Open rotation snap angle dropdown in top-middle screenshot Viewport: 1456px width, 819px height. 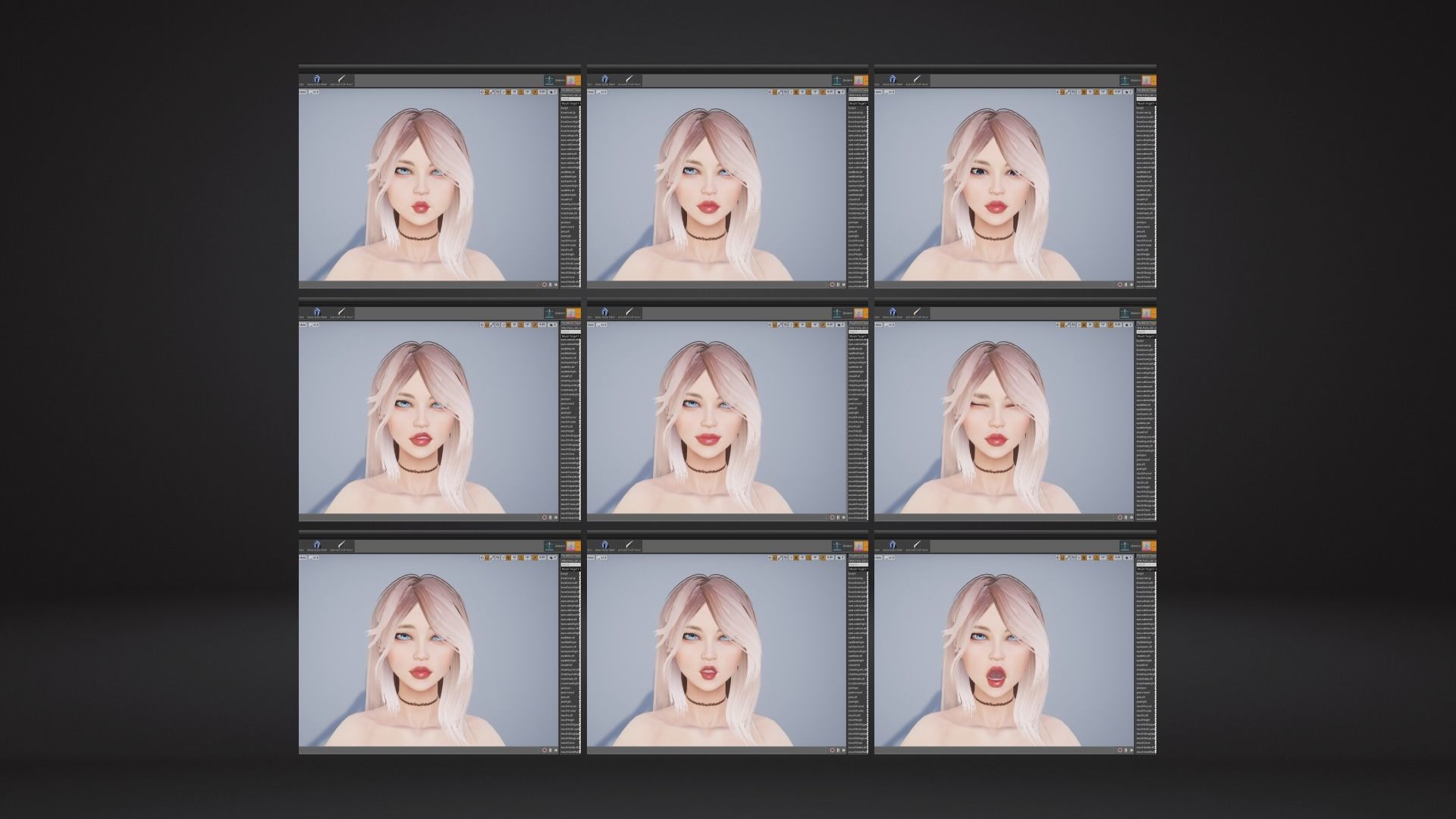coord(816,92)
